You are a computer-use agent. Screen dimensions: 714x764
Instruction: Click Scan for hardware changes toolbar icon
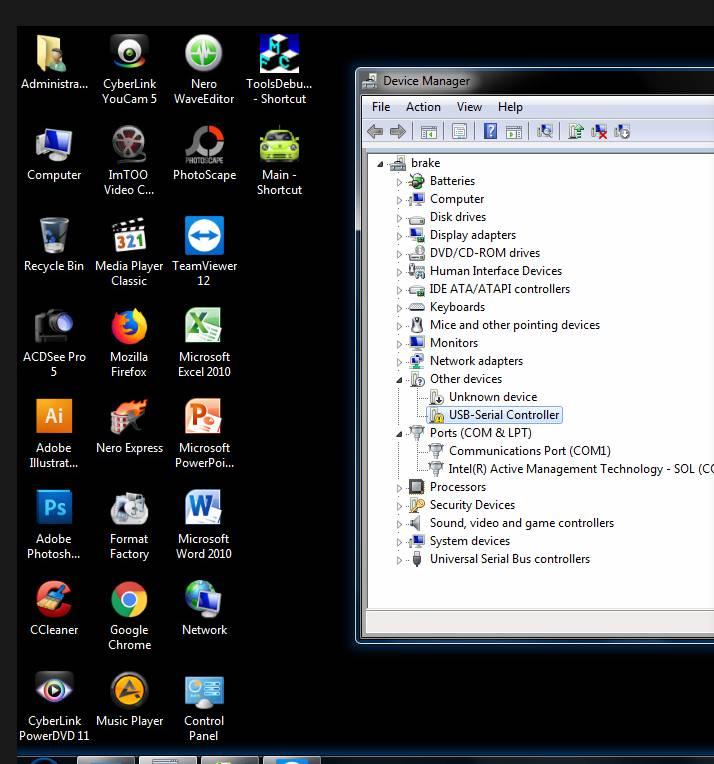tap(544, 131)
